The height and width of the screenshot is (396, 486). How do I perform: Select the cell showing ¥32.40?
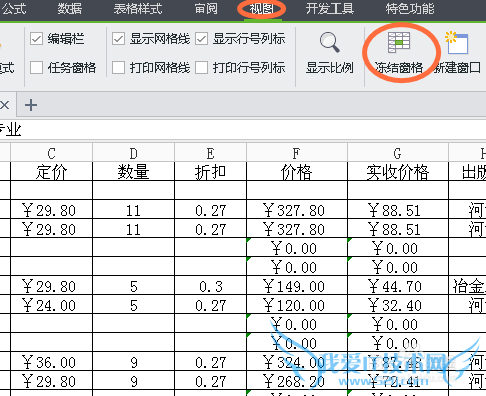(398, 305)
